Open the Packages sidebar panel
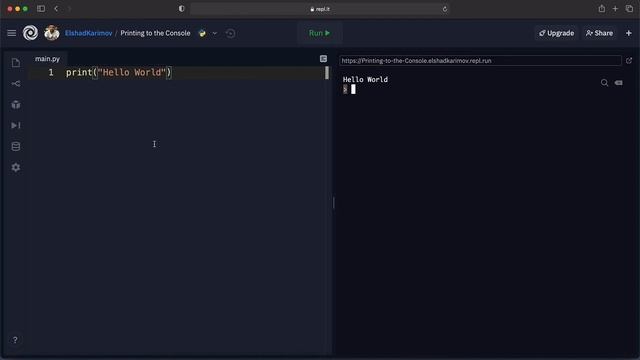 (16, 104)
